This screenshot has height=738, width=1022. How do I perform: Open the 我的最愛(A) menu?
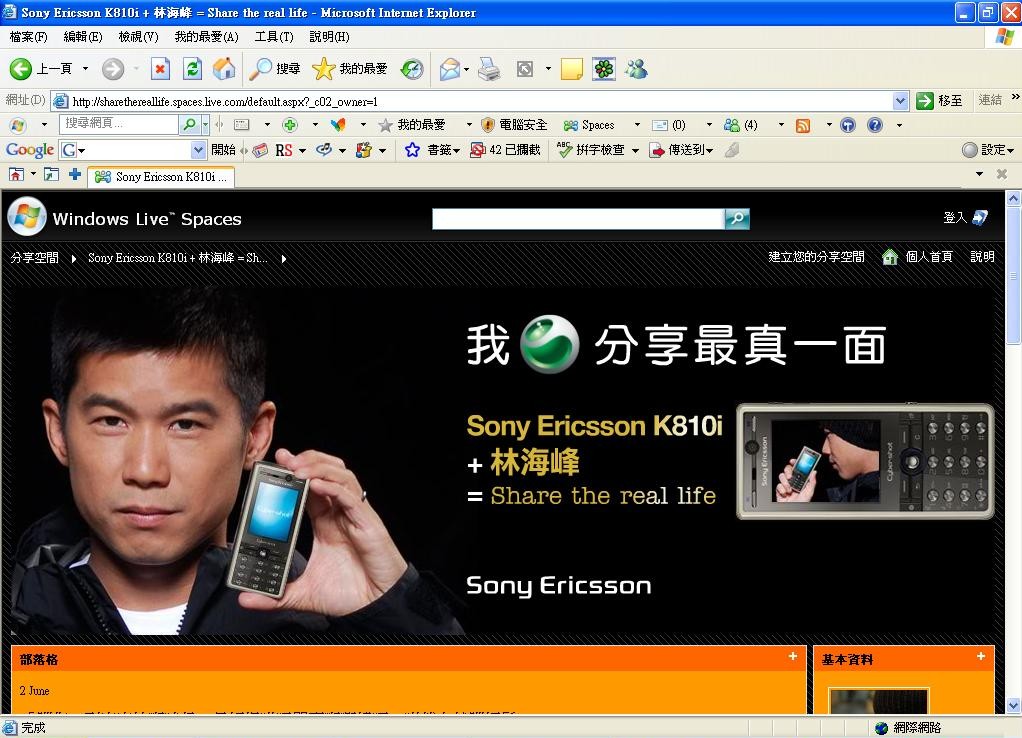click(x=207, y=37)
